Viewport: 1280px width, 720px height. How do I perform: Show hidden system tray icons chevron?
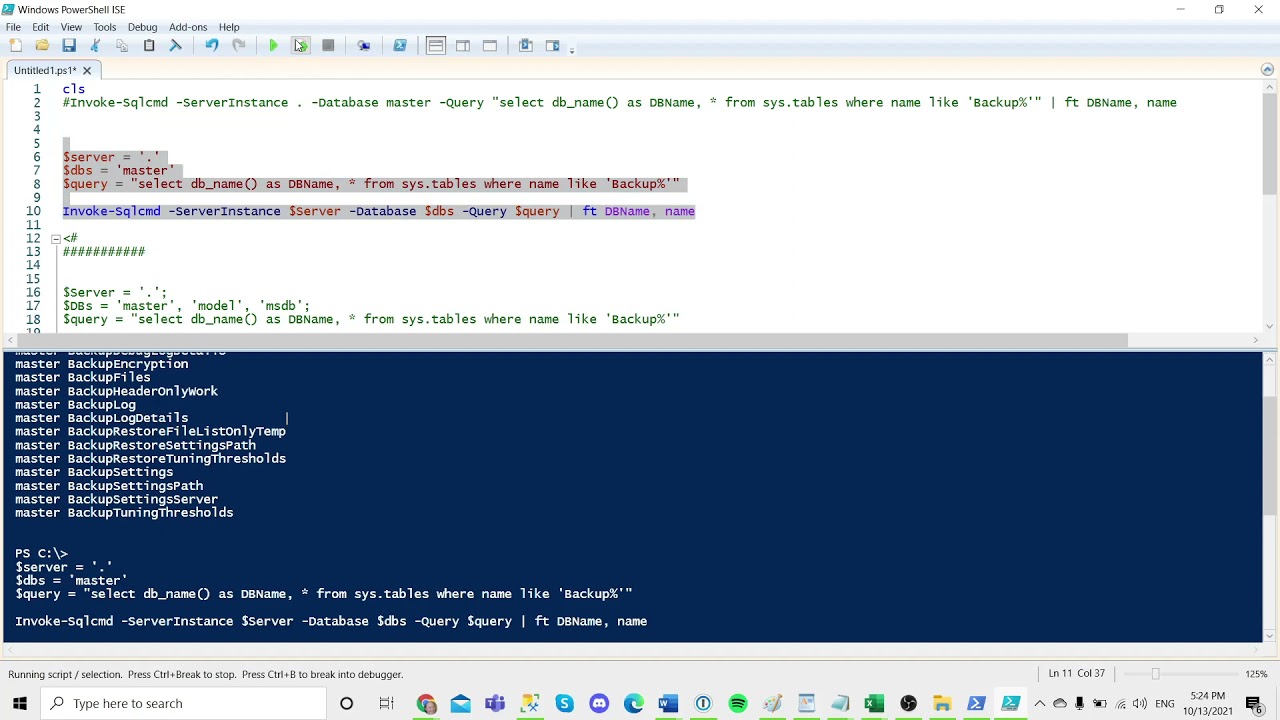1040,703
